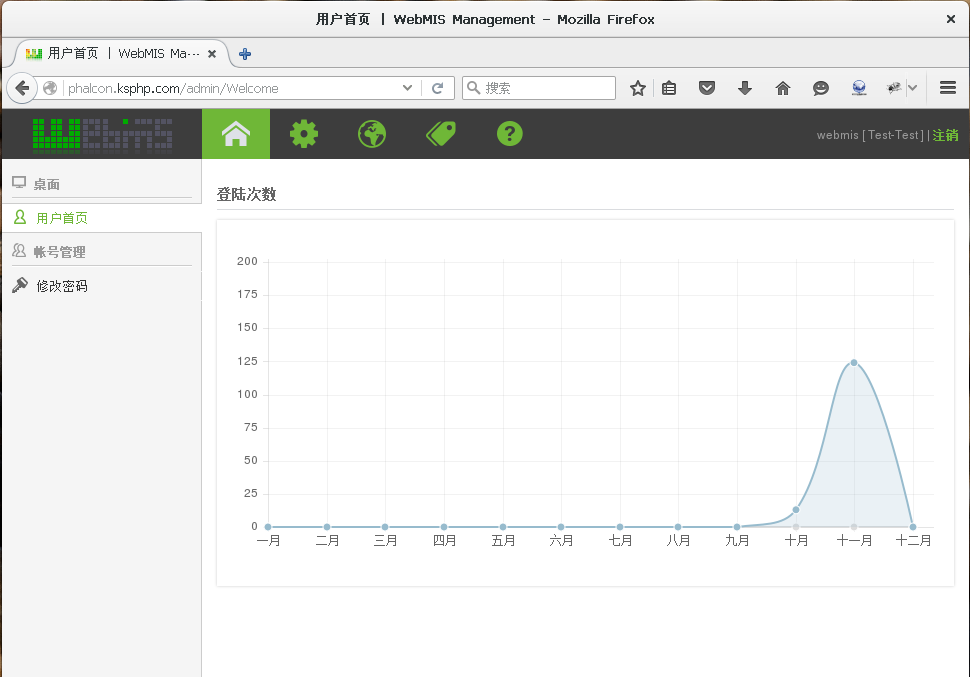Open the home section in WebMIS navbar
Screen dimensions: 970x677
point(236,134)
